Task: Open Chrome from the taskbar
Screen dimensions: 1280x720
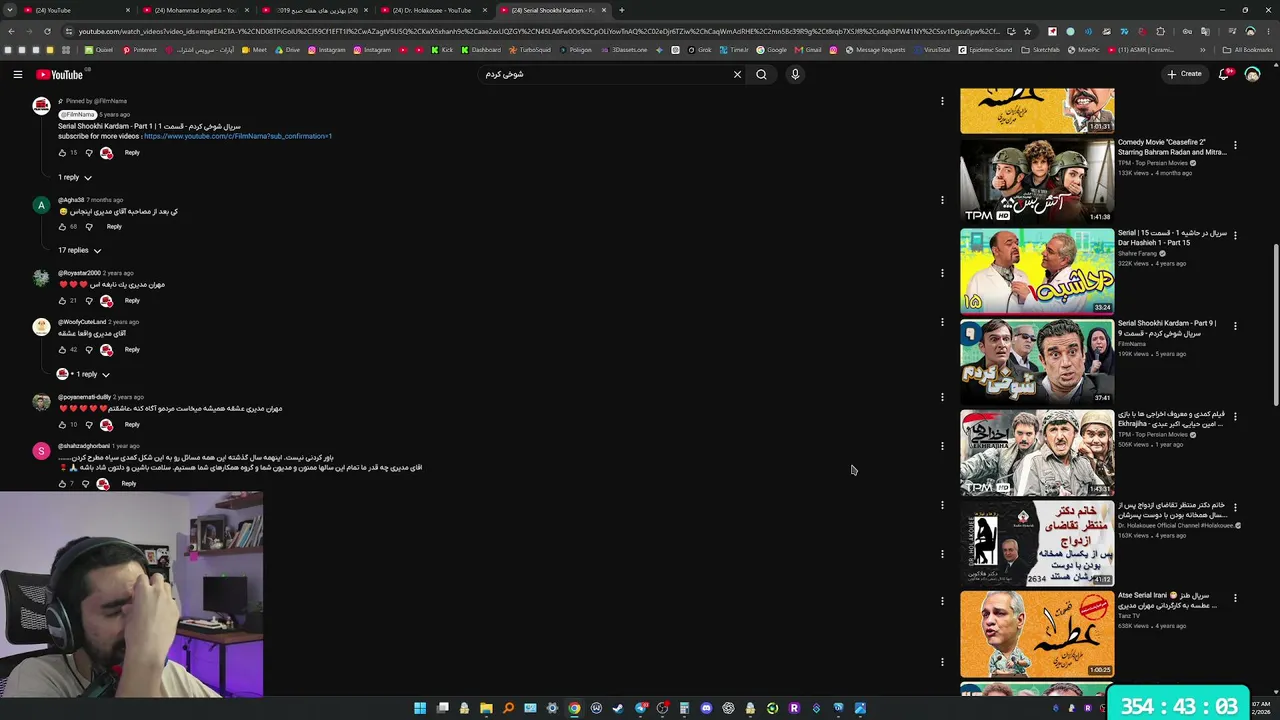Action: 574,708
